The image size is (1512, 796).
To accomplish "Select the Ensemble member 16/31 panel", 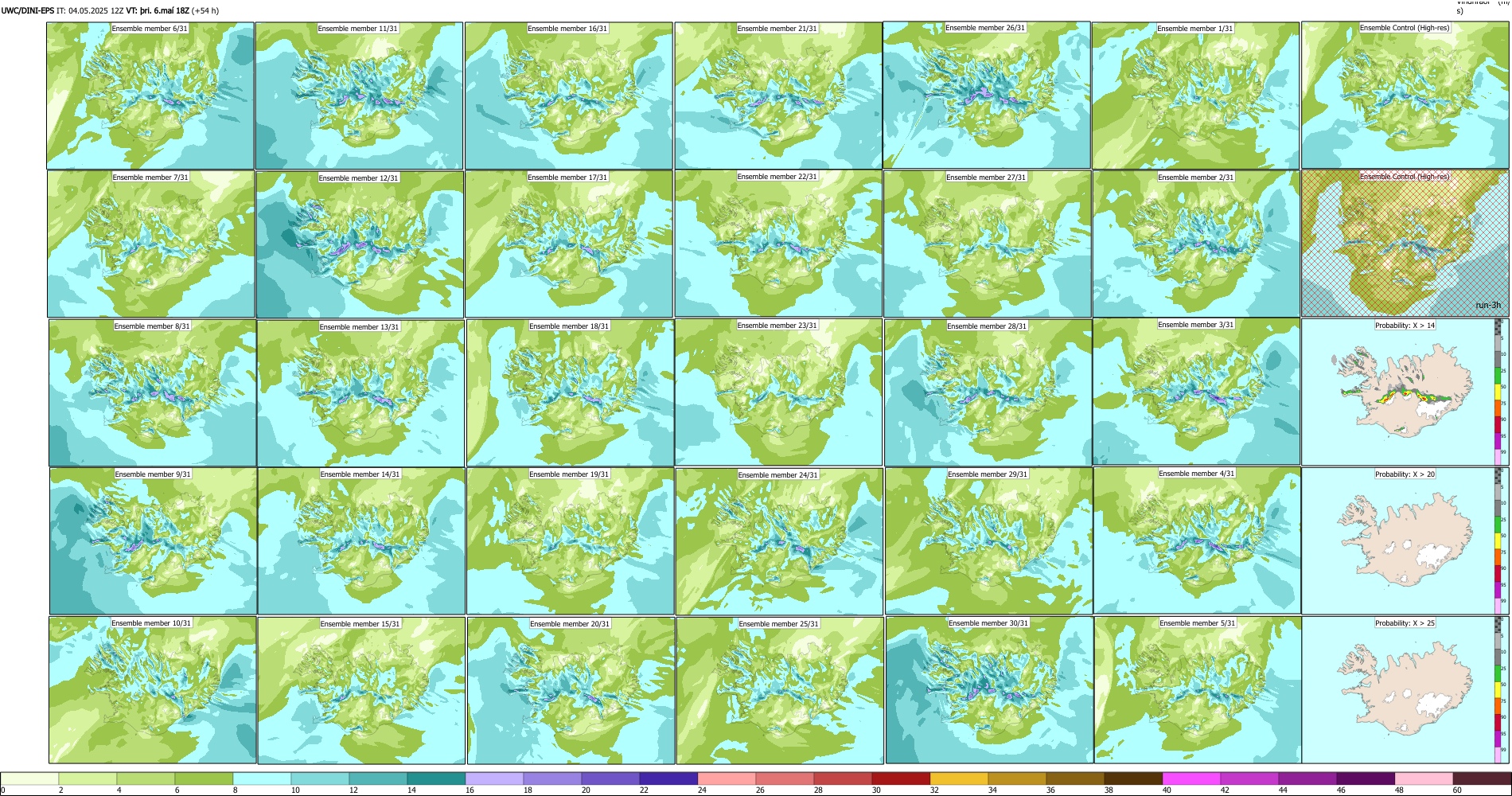I will pos(569,96).
